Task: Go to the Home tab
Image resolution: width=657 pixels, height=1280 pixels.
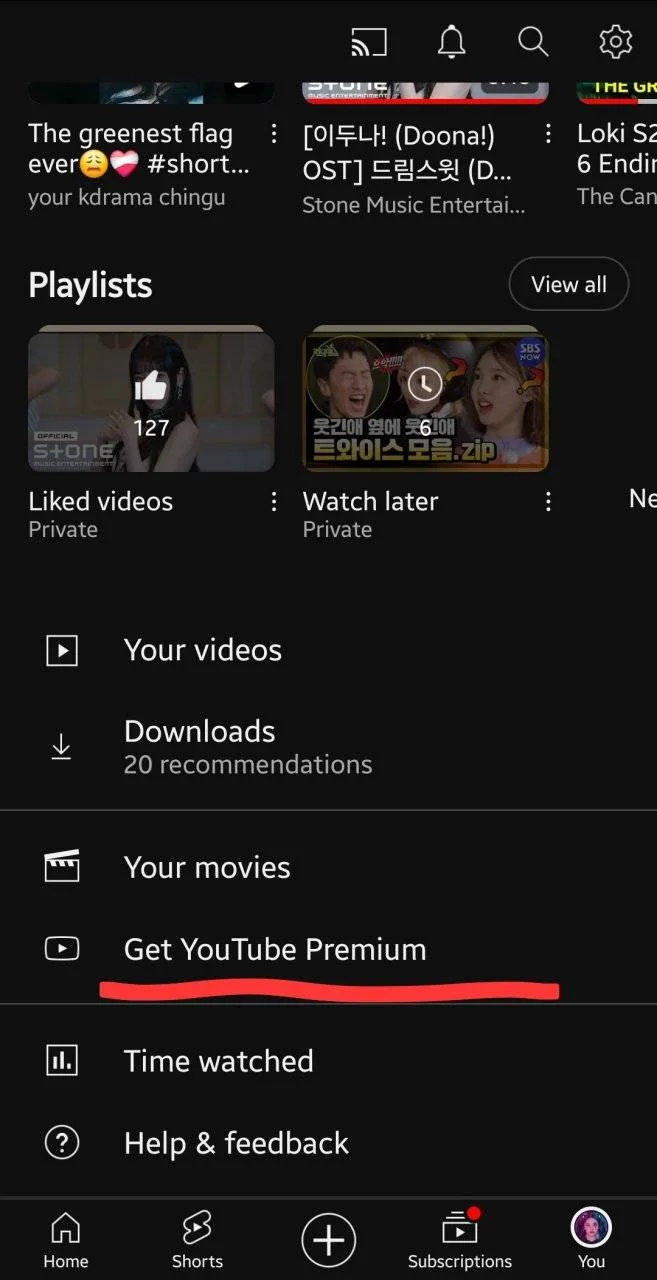Action: (x=66, y=1241)
